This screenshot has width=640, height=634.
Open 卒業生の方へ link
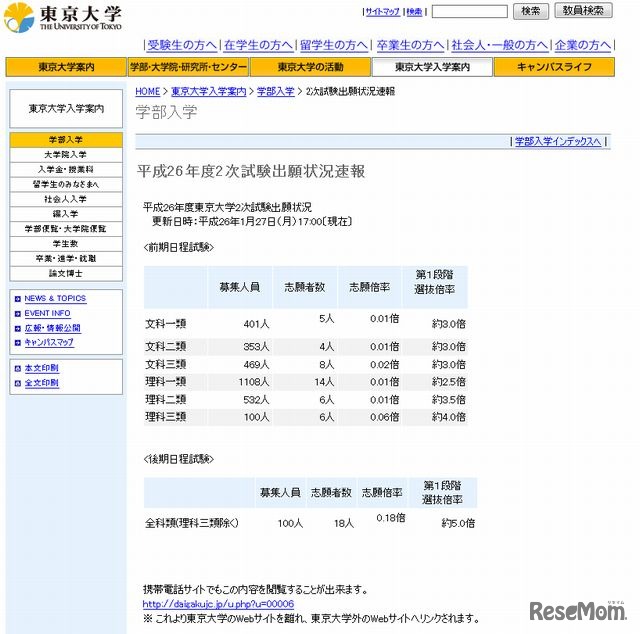(x=410, y=45)
